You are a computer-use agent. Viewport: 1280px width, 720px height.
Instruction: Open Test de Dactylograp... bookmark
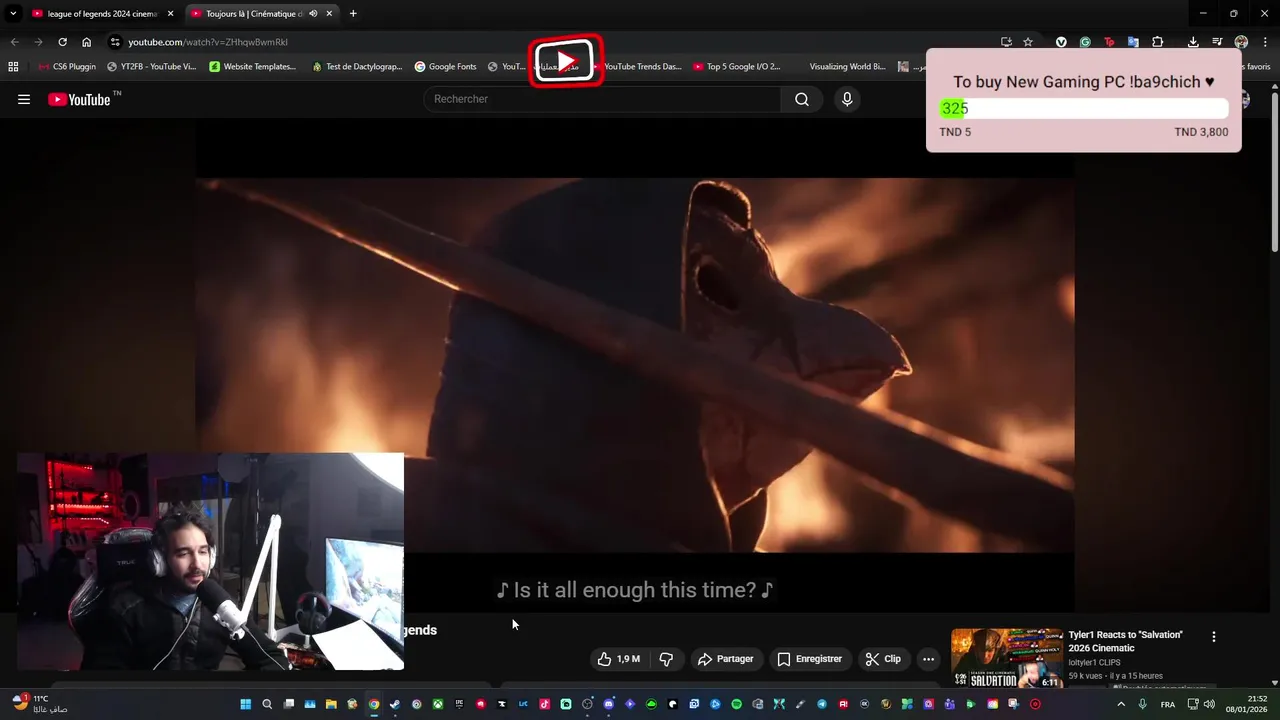[357, 67]
